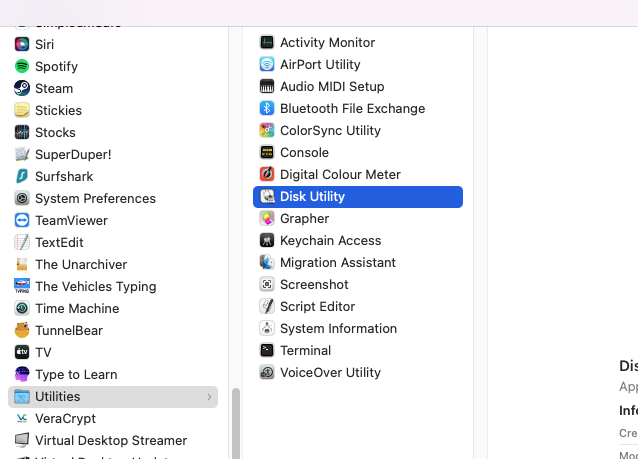Select the "Keychain Access" text

pyautogui.click(x=330, y=240)
